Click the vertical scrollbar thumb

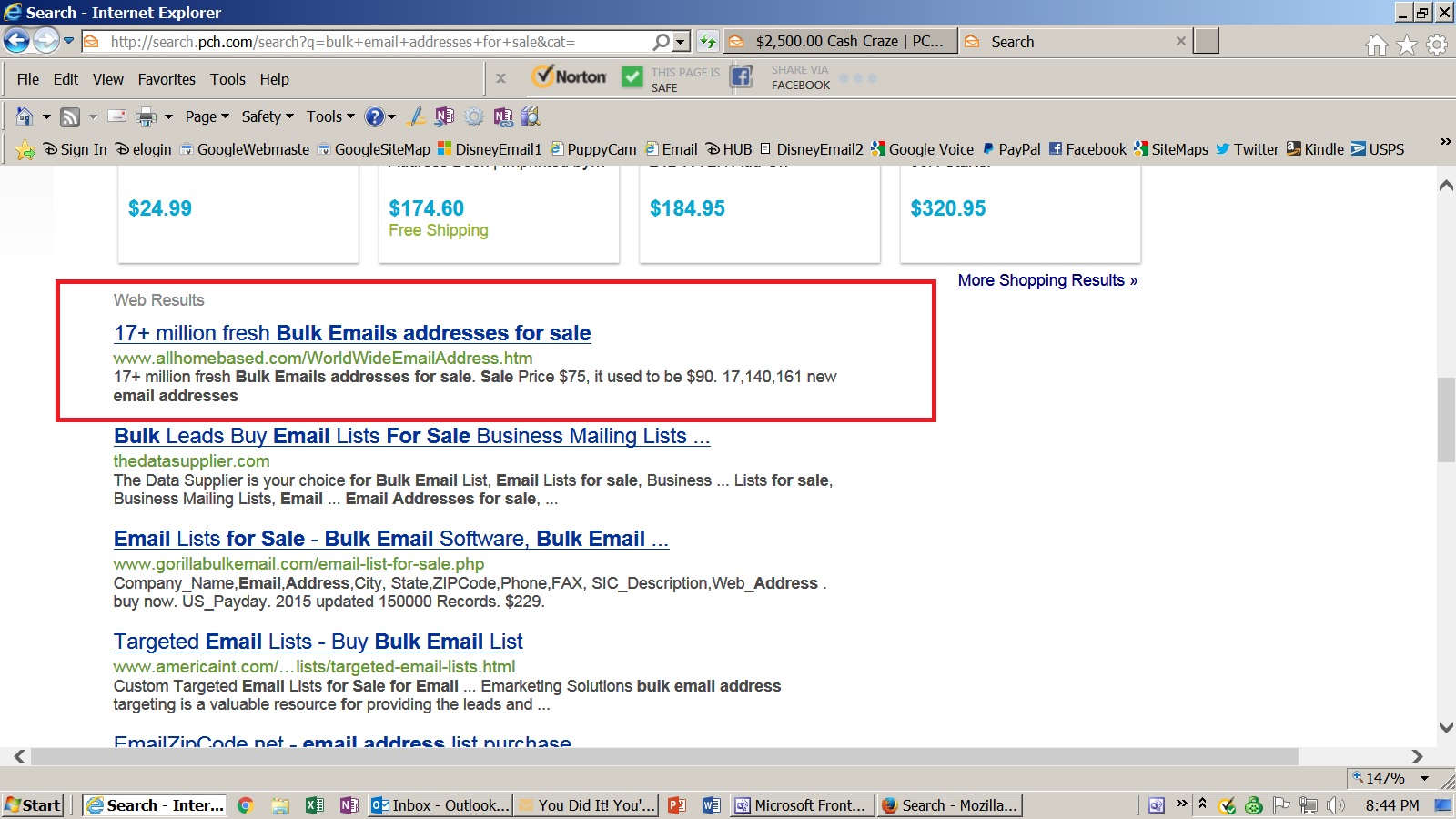click(1446, 420)
